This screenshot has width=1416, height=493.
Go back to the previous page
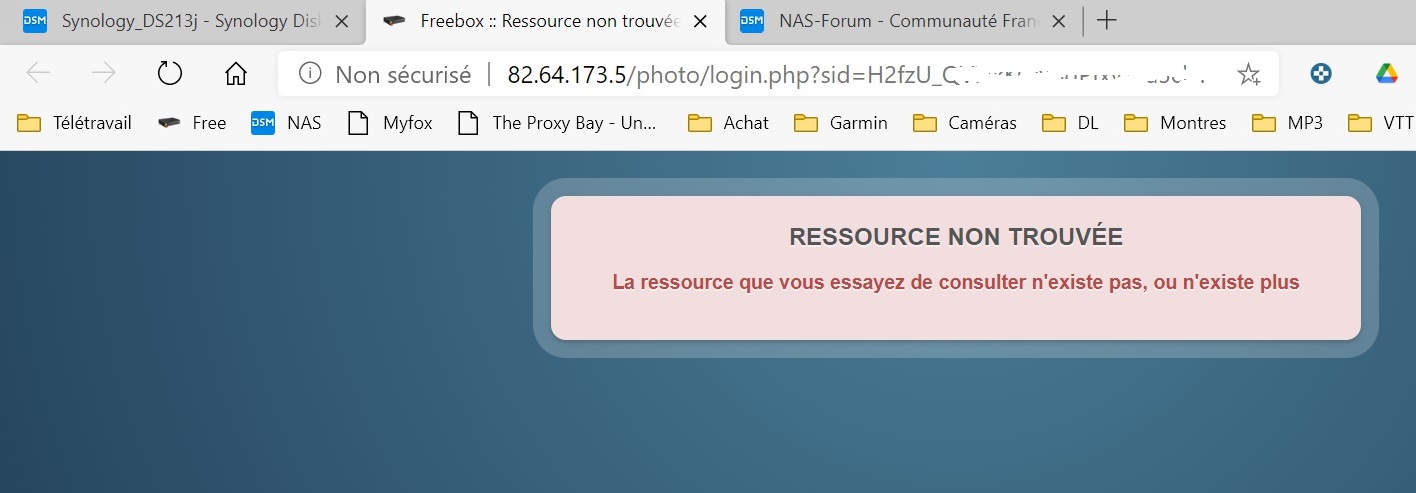(38, 73)
